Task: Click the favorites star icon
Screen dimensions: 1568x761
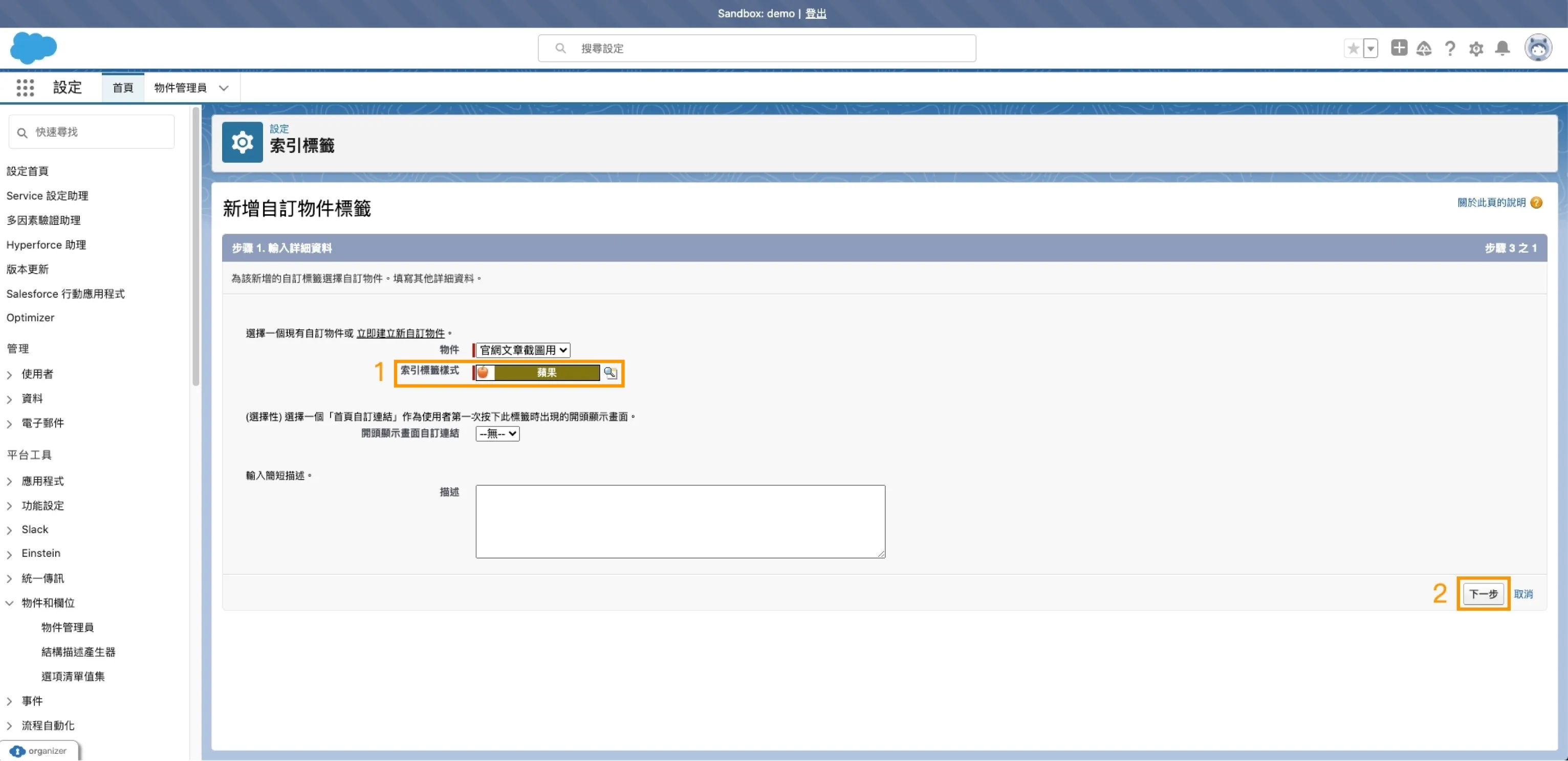Action: 1353,48
